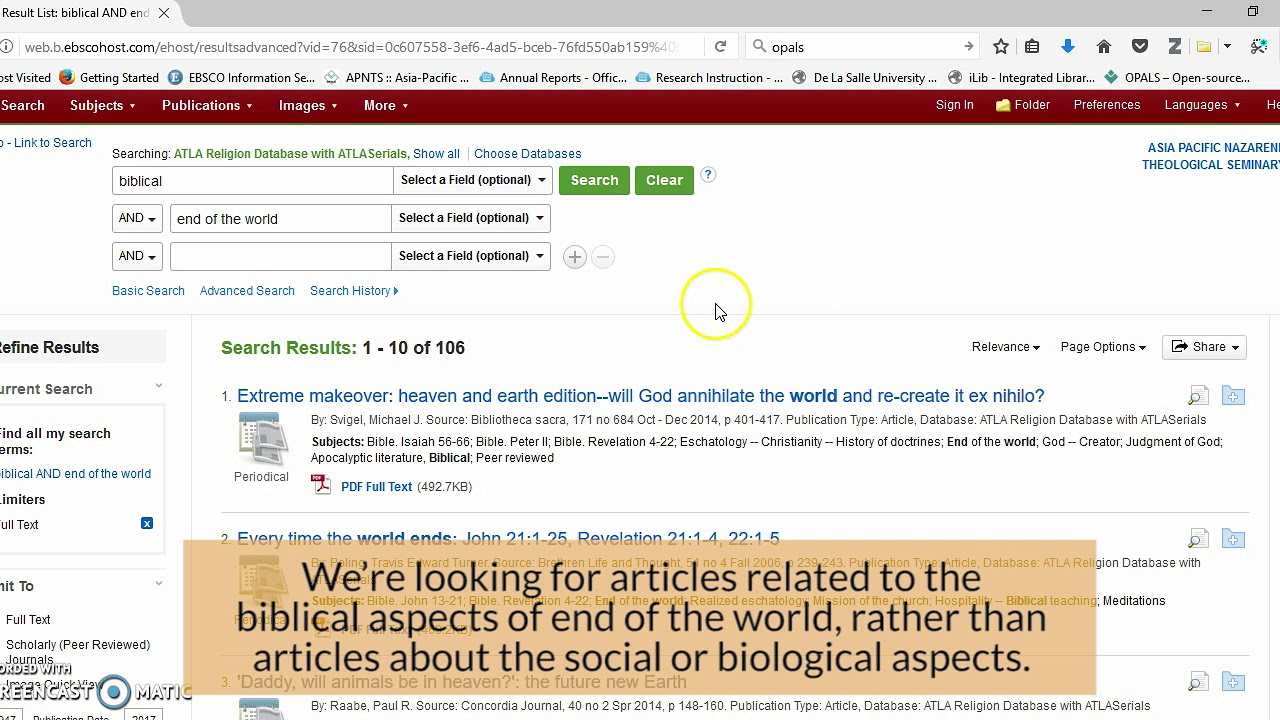This screenshot has width=1280, height=720.
Task: Switch to Basic Search
Action: [148, 291]
